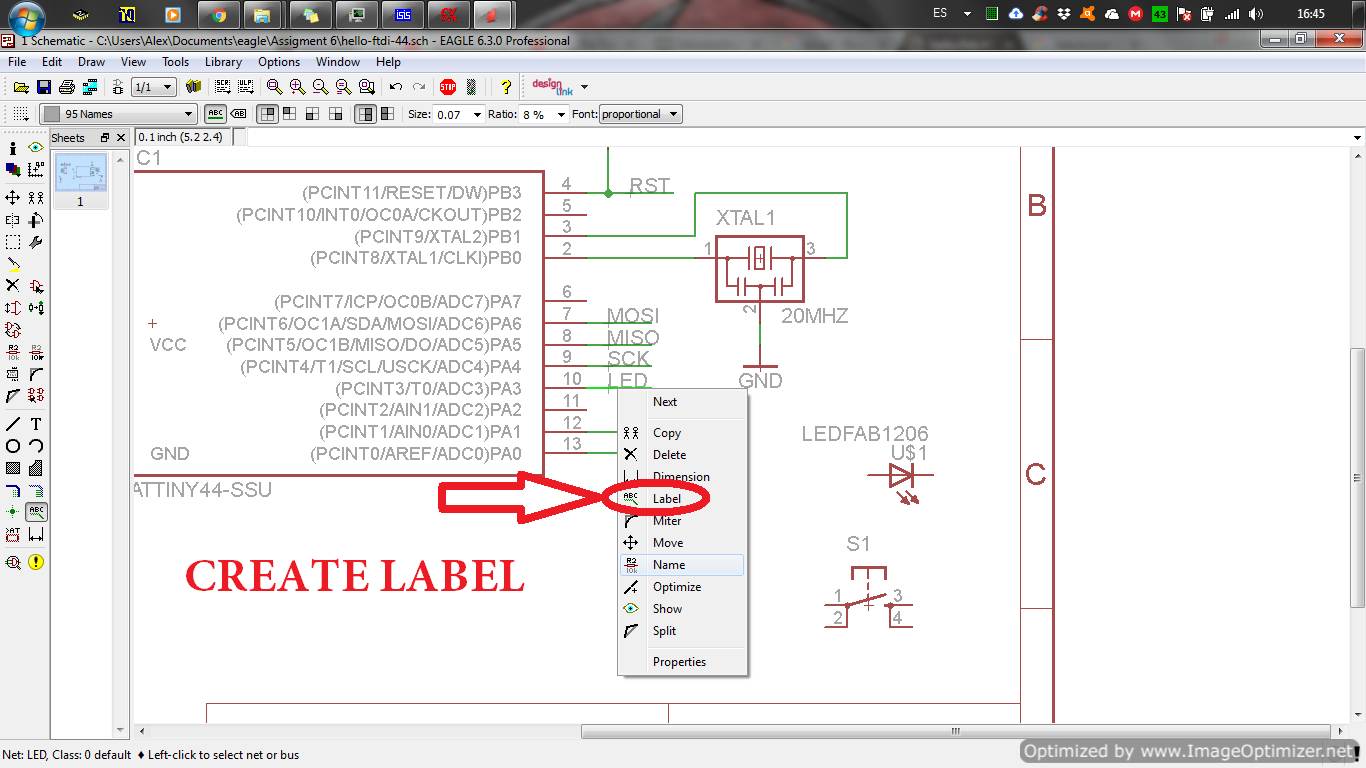Select the Rotate tool

point(36,220)
